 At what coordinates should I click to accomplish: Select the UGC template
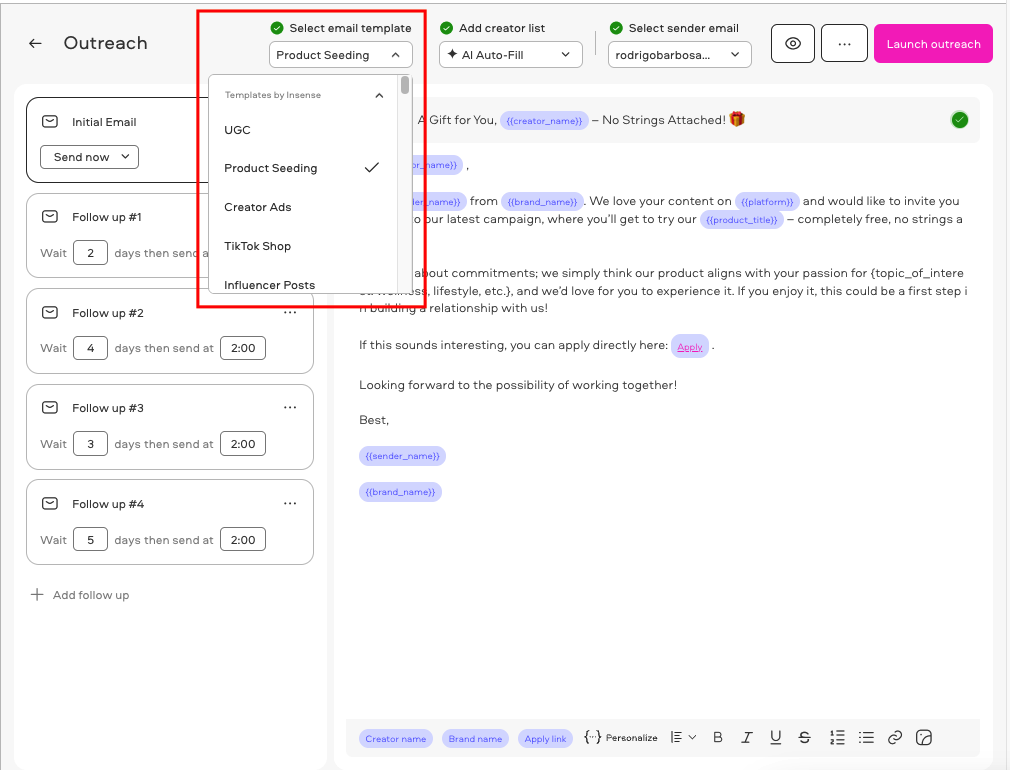(x=303, y=130)
